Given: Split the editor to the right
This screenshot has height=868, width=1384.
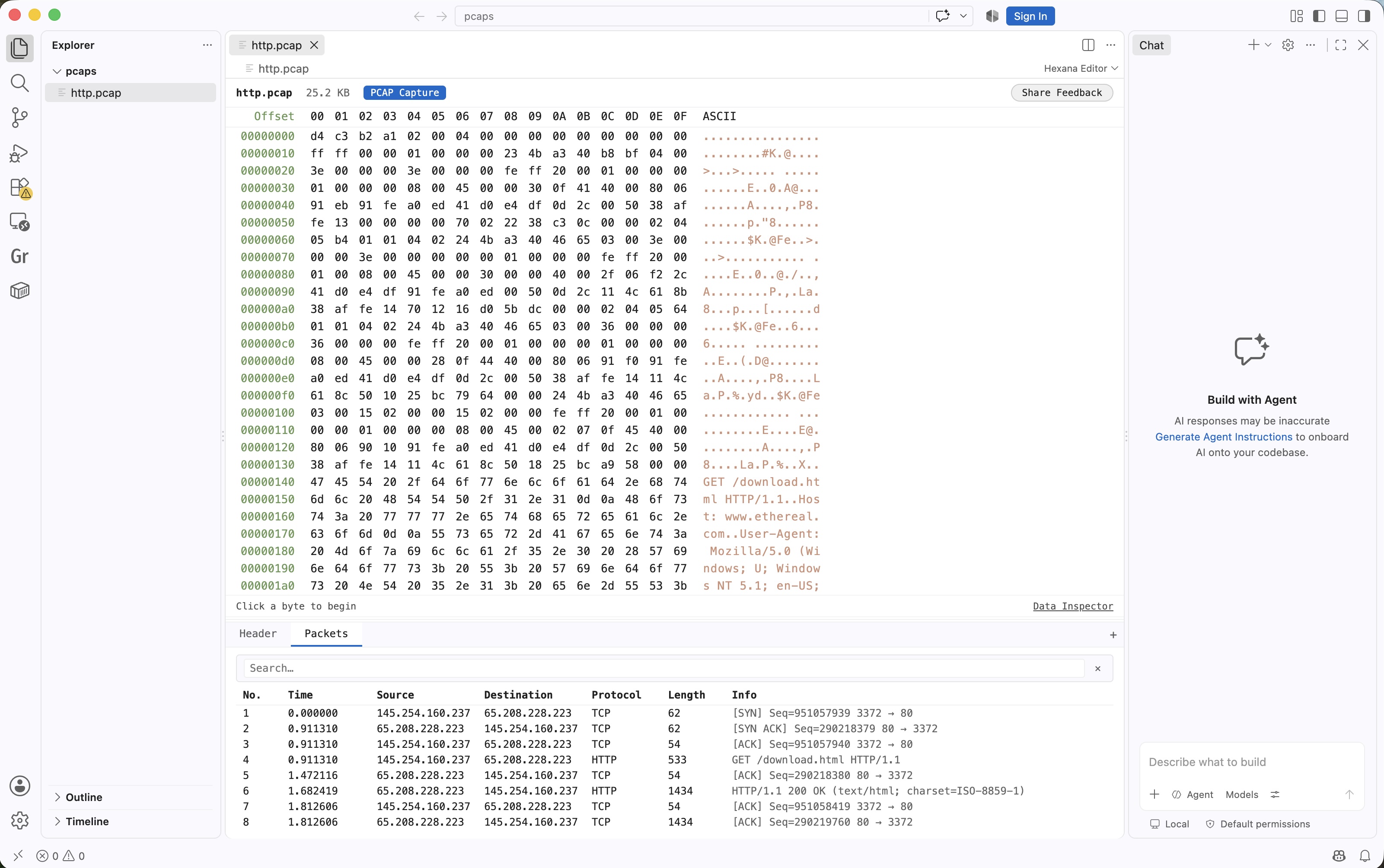Looking at the screenshot, I should 1088,45.
